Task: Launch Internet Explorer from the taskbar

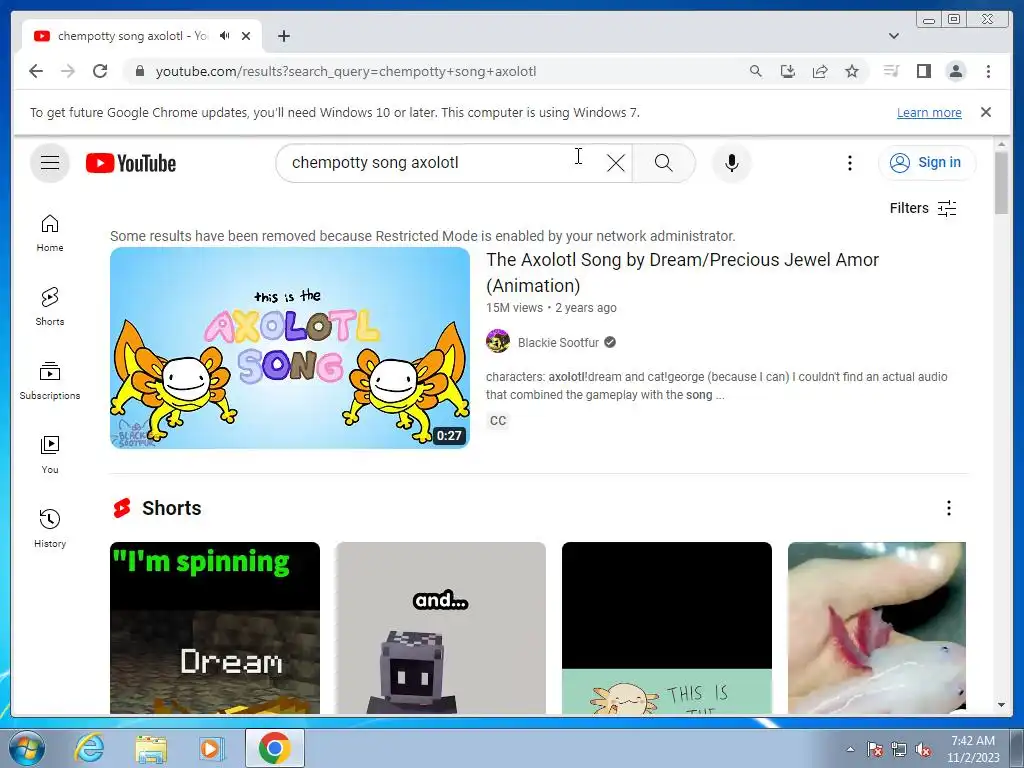Action: click(88, 748)
